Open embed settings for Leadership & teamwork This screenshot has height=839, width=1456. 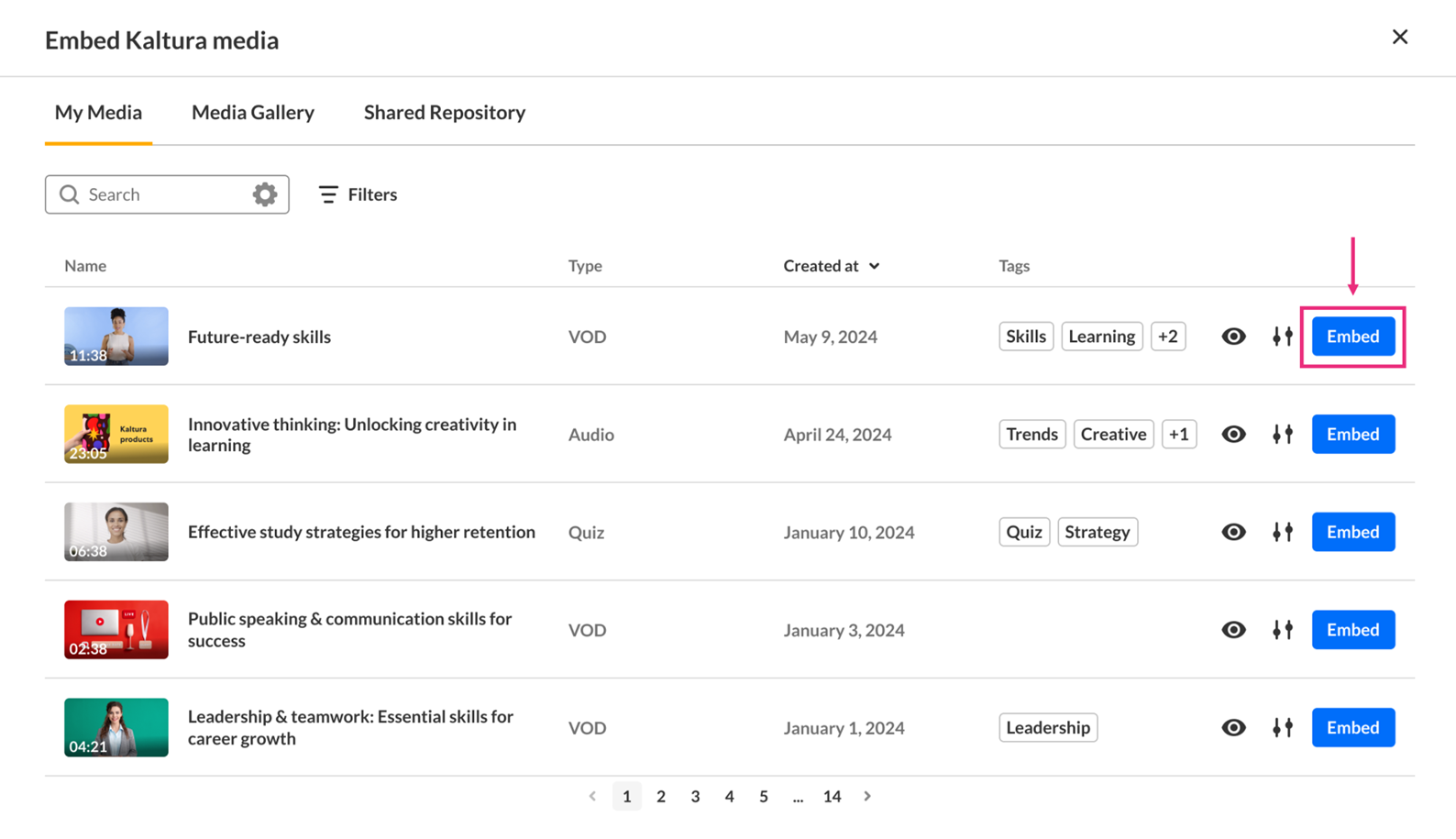pyautogui.click(x=1282, y=728)
